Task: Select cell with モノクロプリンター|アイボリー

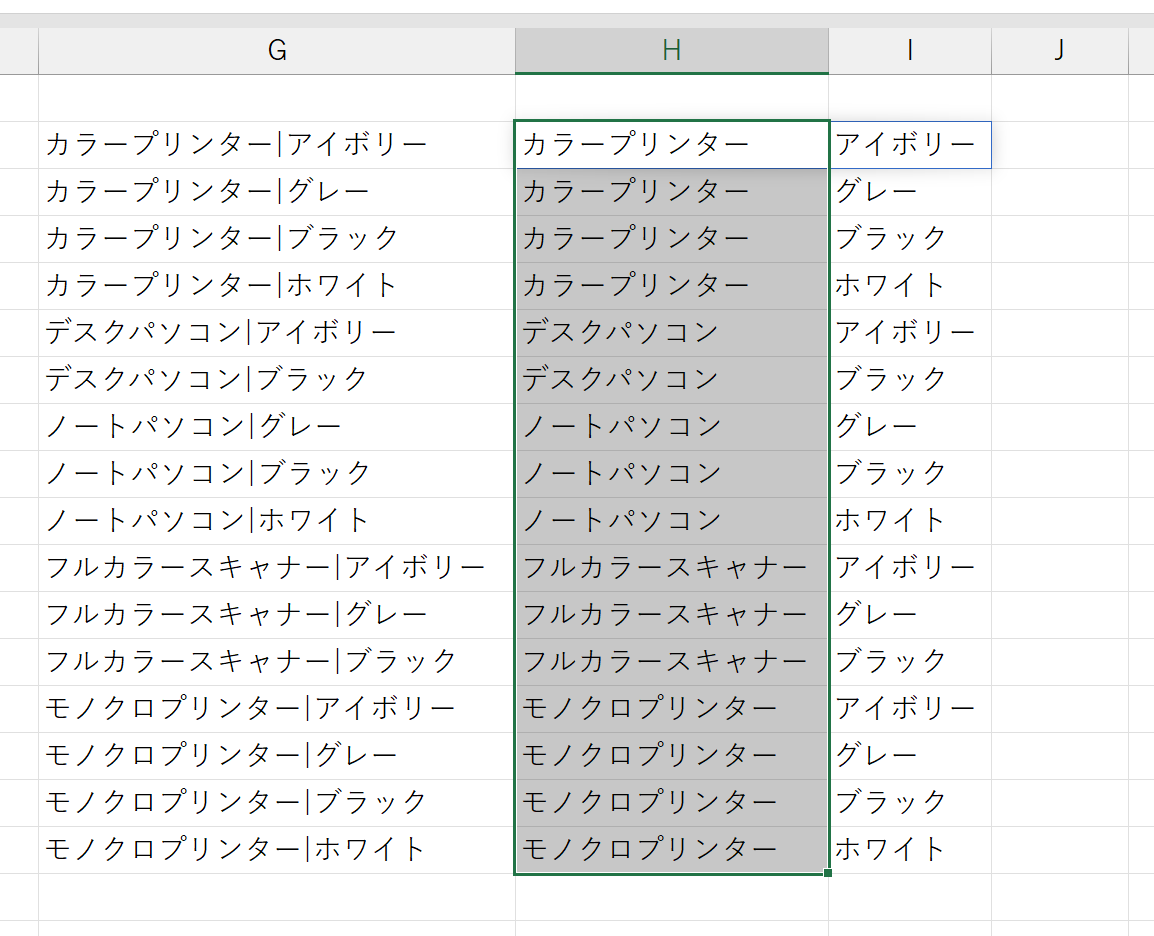Action: [277, 709]
